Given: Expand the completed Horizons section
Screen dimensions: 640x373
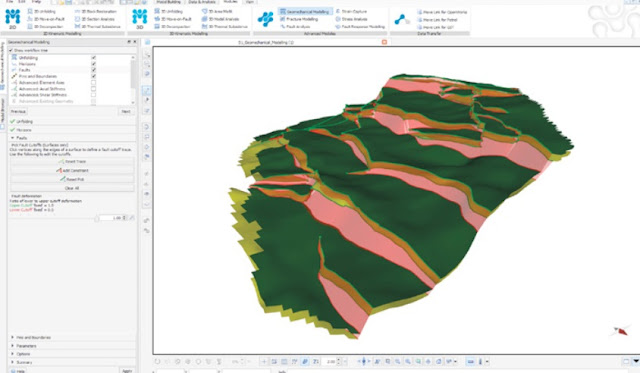Looking at the screenshot, I should [72, 130].
